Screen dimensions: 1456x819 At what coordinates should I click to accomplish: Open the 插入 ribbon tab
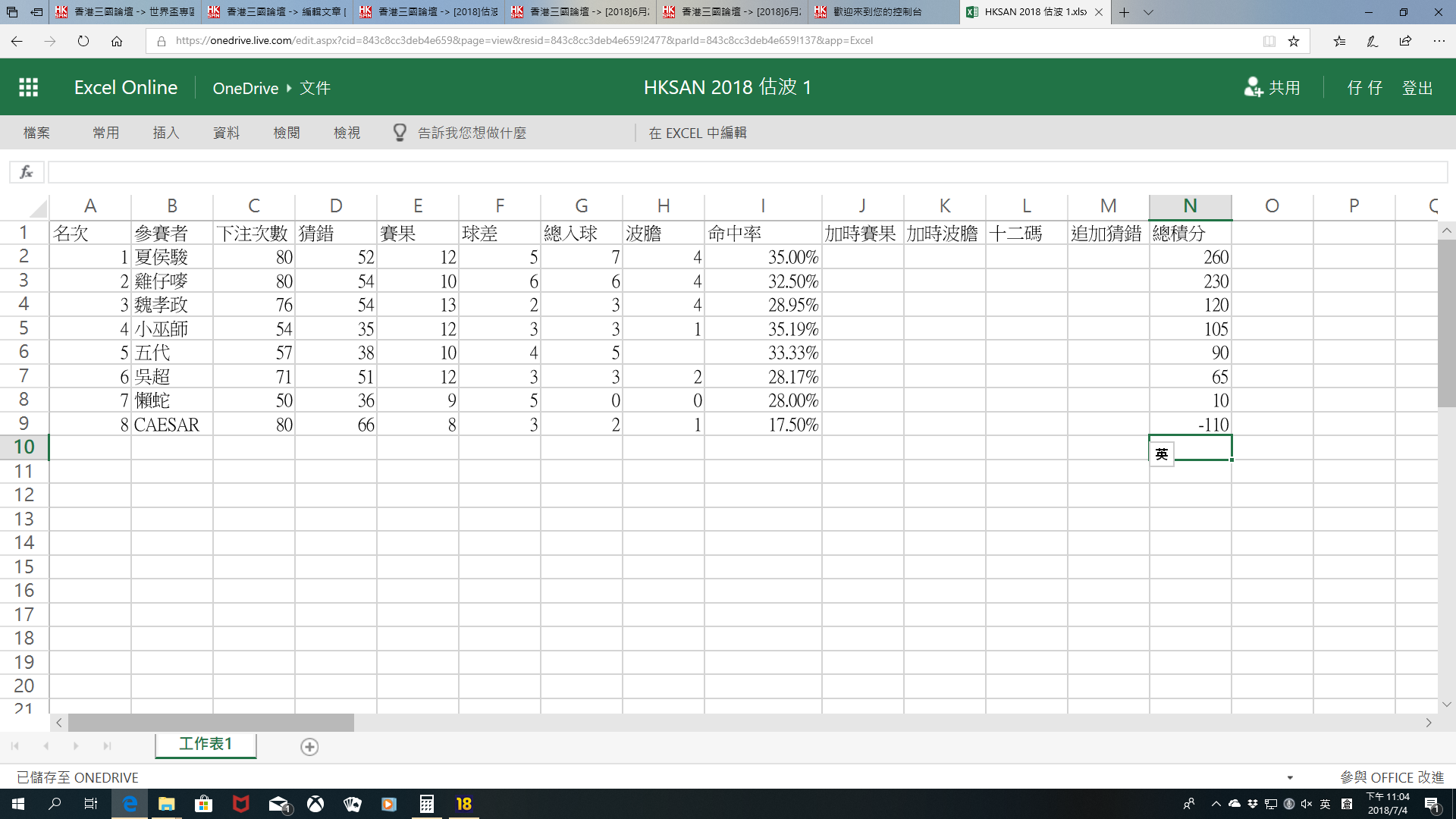tap(166, 133)
